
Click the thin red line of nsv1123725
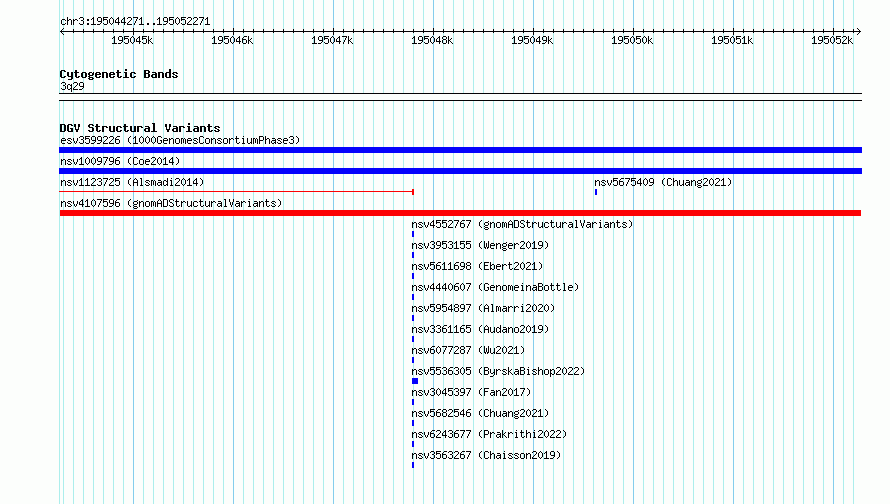(237, 192)
